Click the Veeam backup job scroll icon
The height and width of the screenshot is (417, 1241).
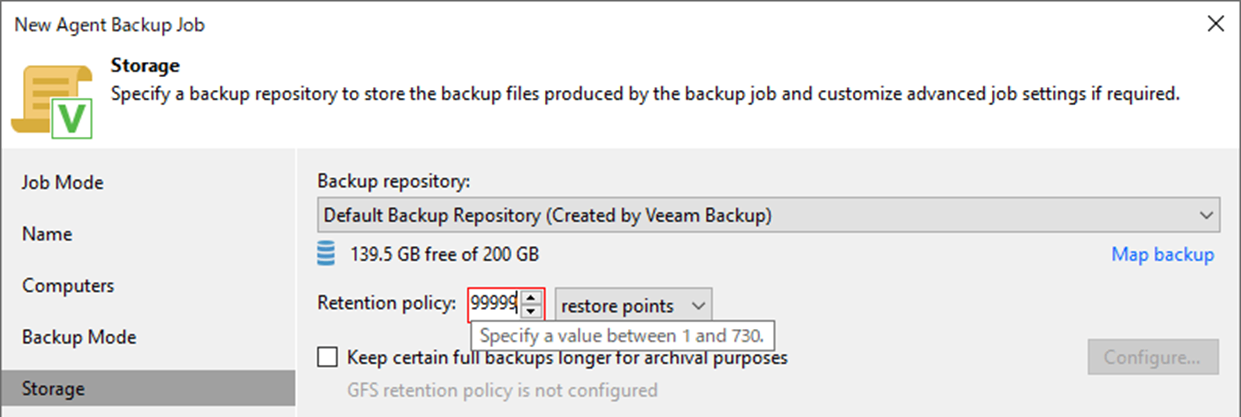52,98
